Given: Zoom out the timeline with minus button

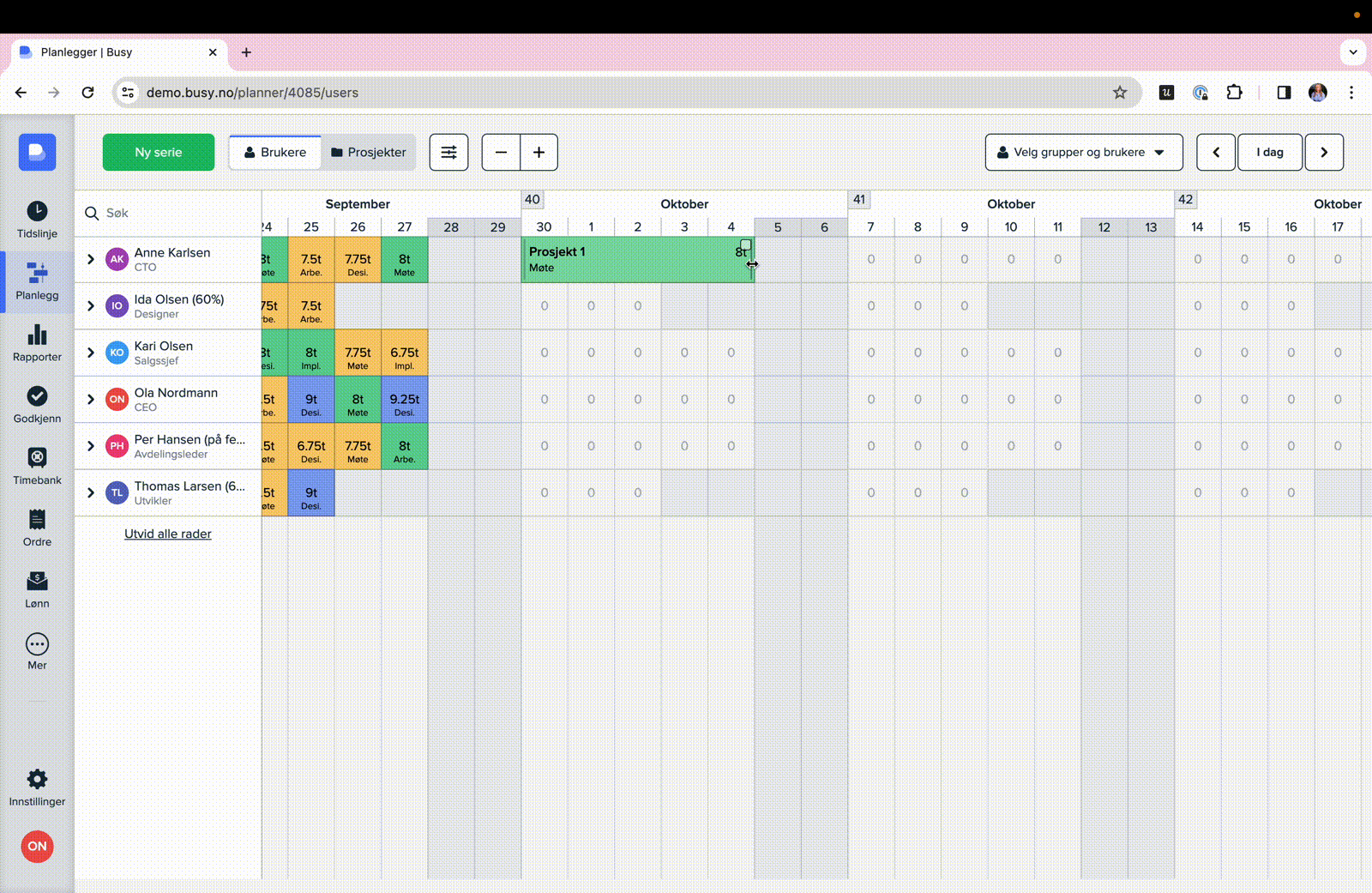Looking at the screenshot, I should click(501, 153).
